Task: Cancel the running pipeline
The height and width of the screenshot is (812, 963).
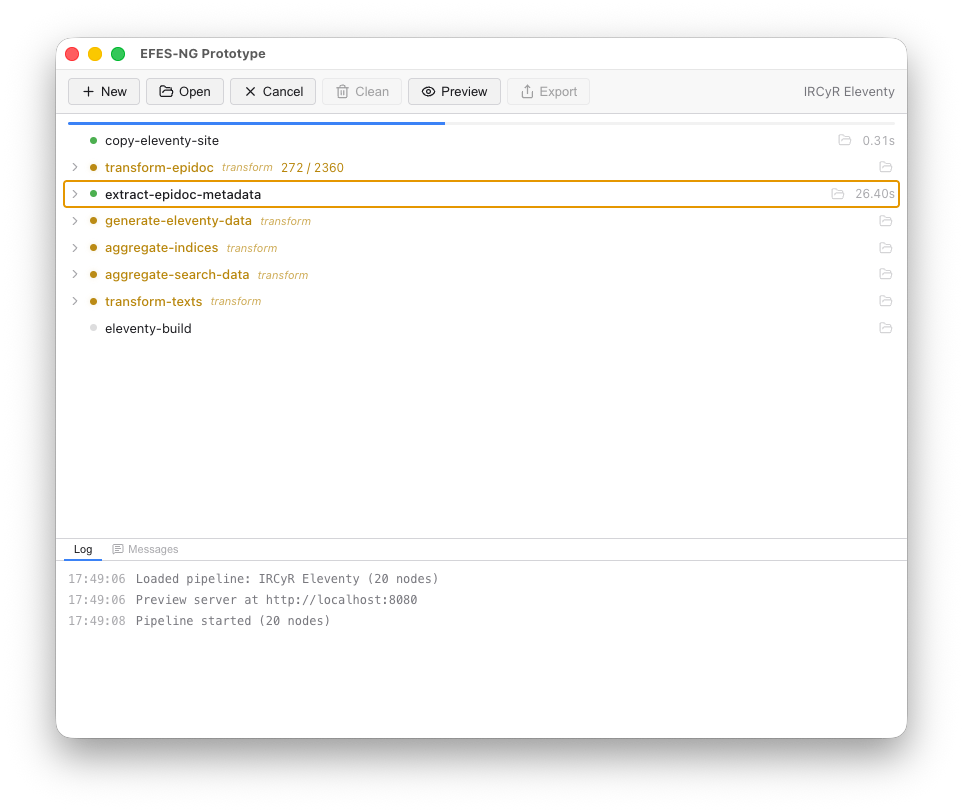Action: [x=273, y=92]
